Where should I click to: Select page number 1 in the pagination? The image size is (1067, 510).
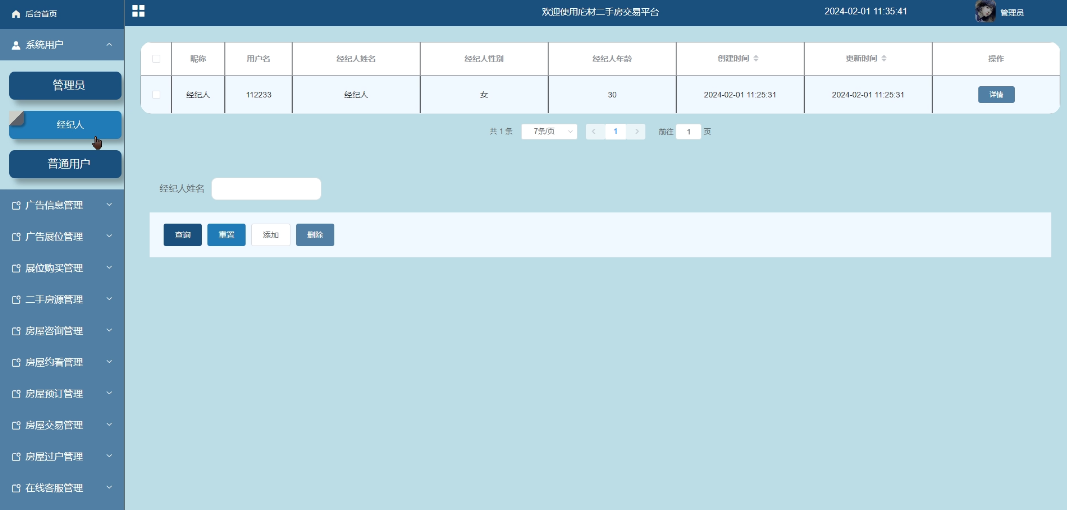616,131
